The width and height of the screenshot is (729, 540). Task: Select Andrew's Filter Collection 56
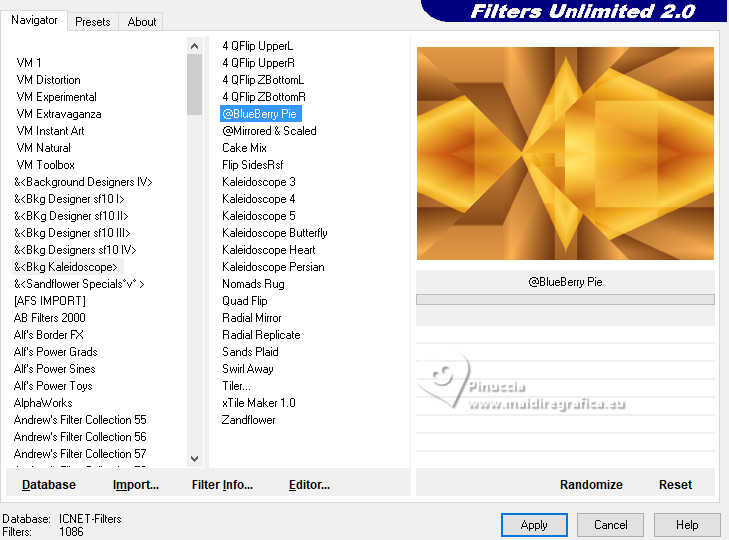coord(80,437)
